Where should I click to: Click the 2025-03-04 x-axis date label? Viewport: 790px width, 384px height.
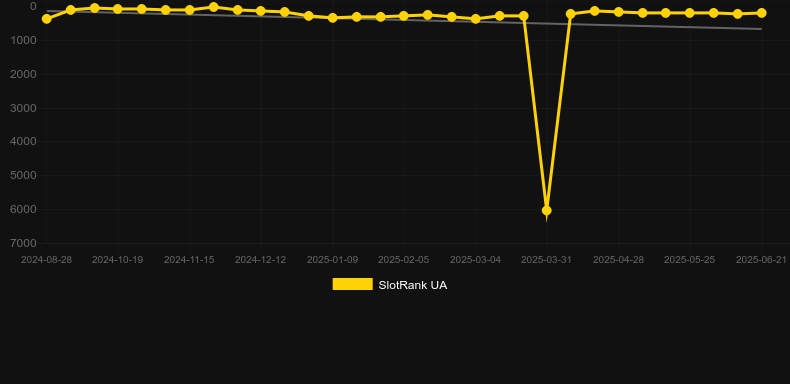[475, 260]
